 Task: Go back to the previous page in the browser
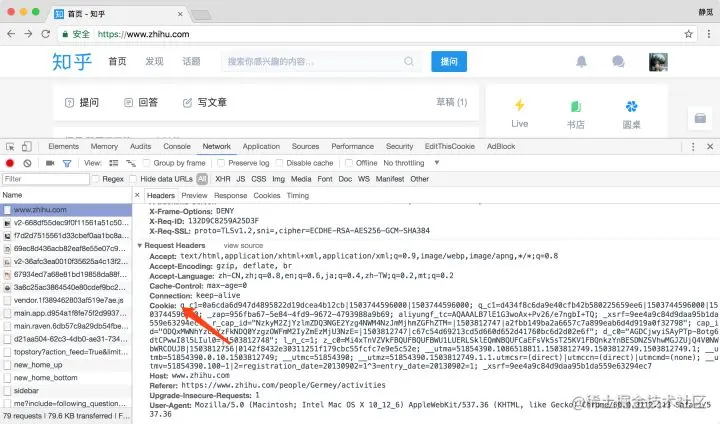click(x=11, y=34)
